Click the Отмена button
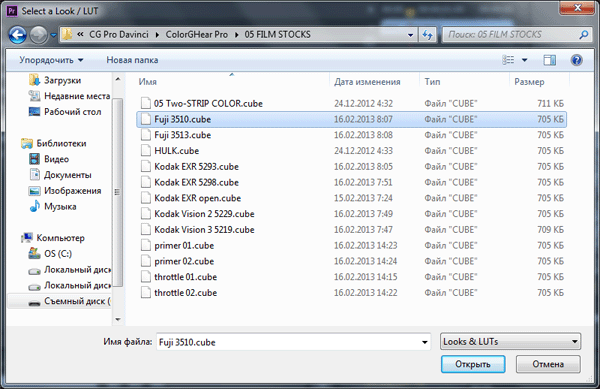 coord(548,364)
